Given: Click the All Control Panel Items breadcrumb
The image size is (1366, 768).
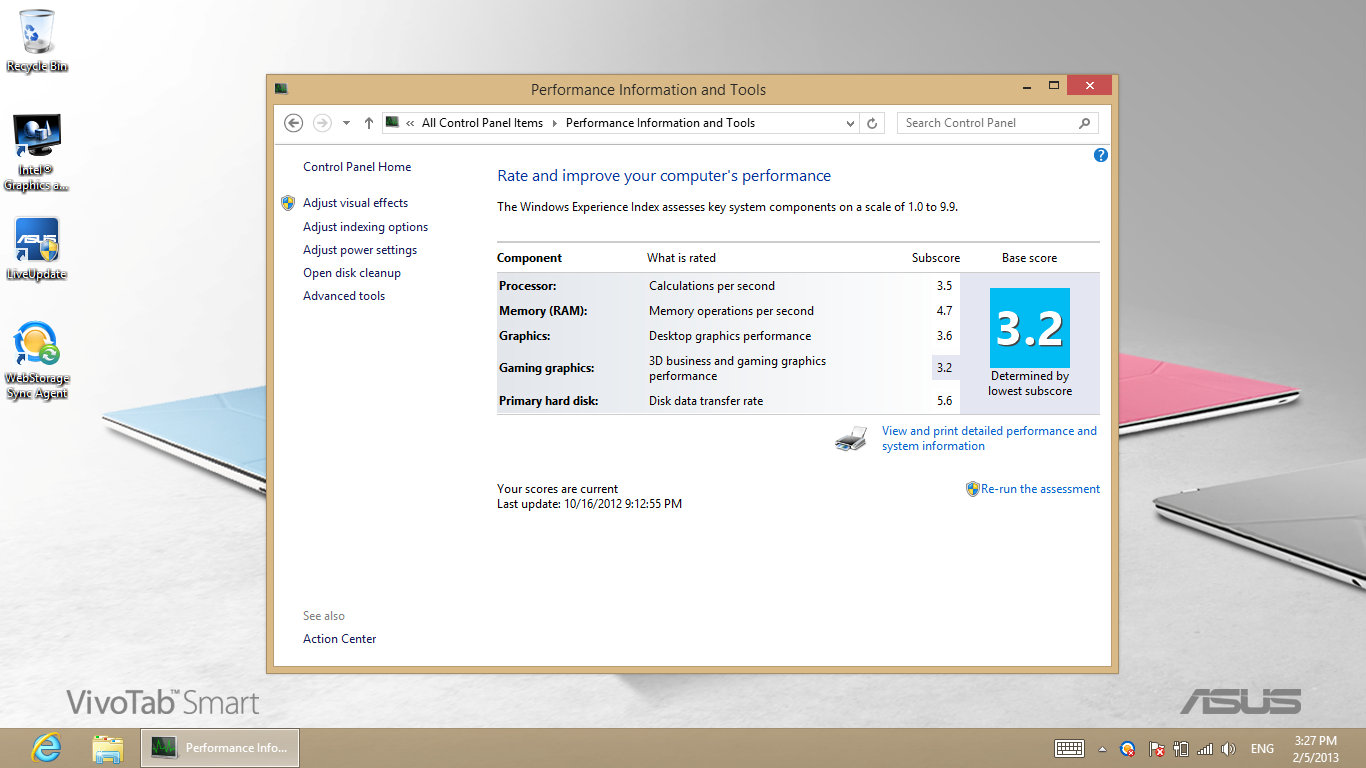Looking at the screenshot, I should pyautogui.click(x=482, y=123).
